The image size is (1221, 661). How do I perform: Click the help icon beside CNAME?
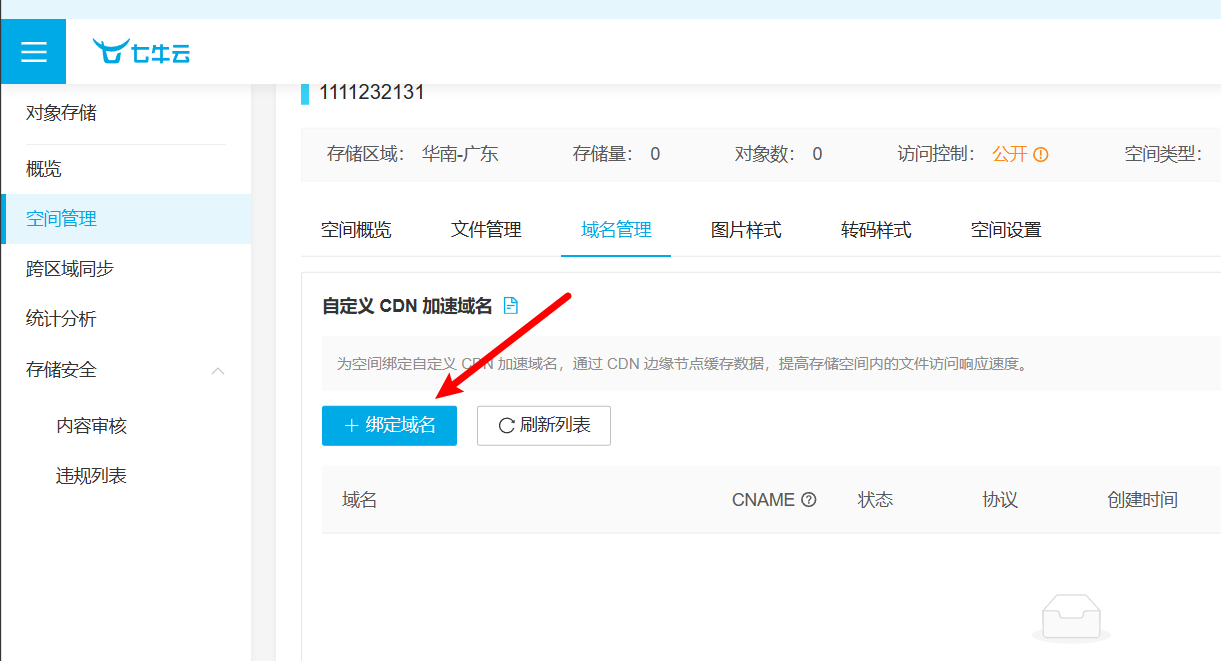(x=809, y=500)
